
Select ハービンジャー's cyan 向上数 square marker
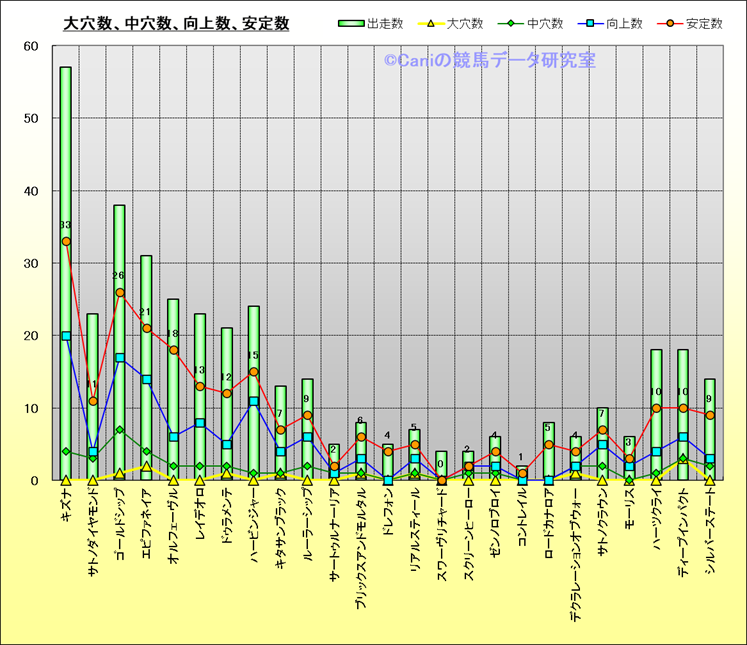click(254, 401)
